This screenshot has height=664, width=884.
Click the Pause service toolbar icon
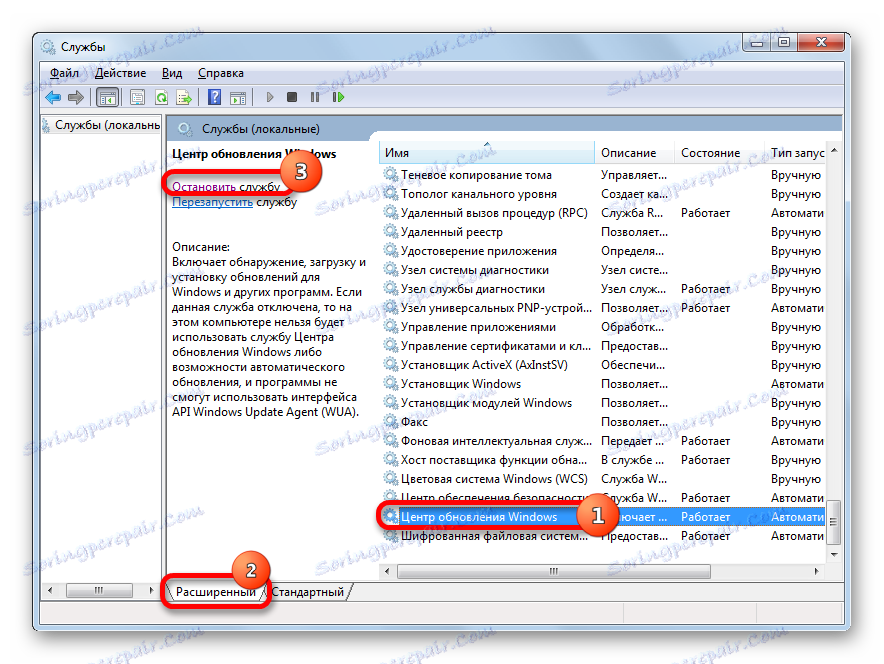[x=315, y=97]
